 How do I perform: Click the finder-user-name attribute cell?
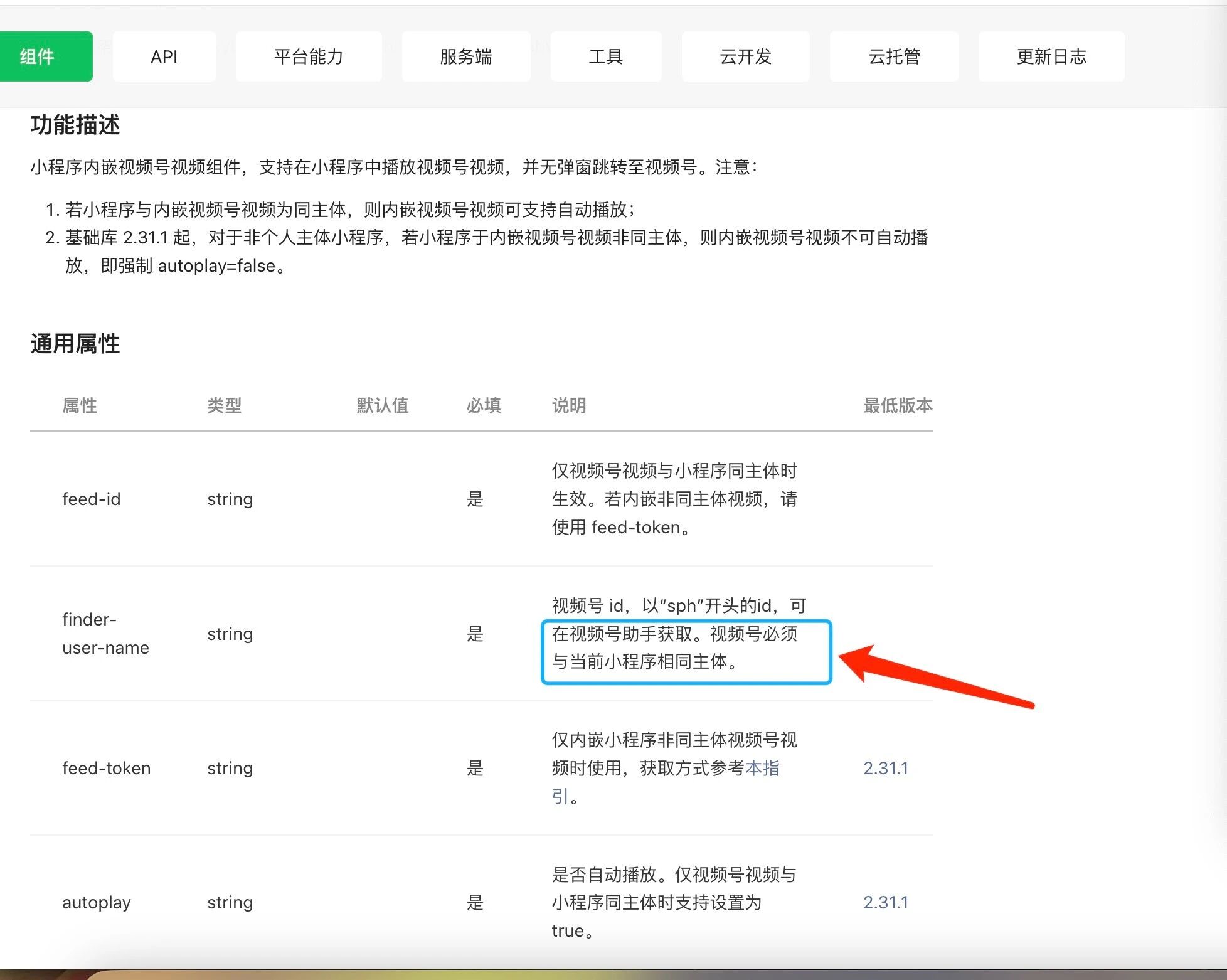(x=105, y=634)
